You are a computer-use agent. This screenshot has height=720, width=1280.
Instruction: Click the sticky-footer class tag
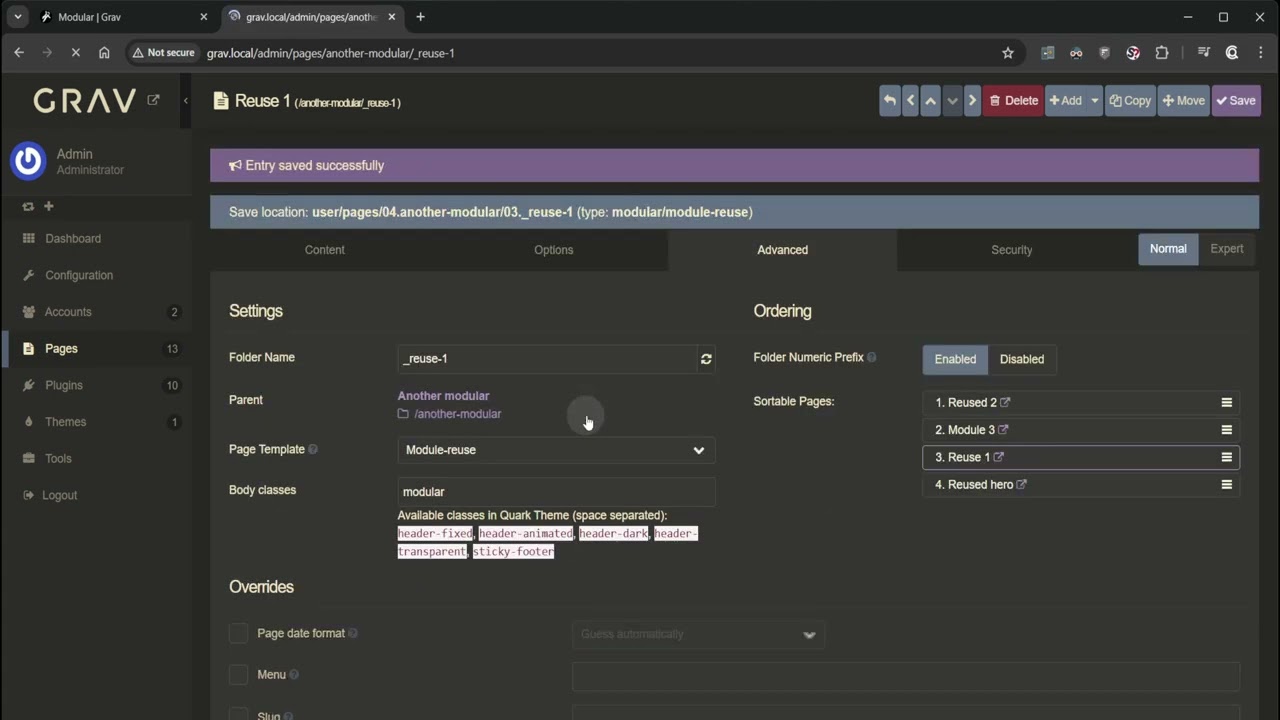tap(513, 552)
